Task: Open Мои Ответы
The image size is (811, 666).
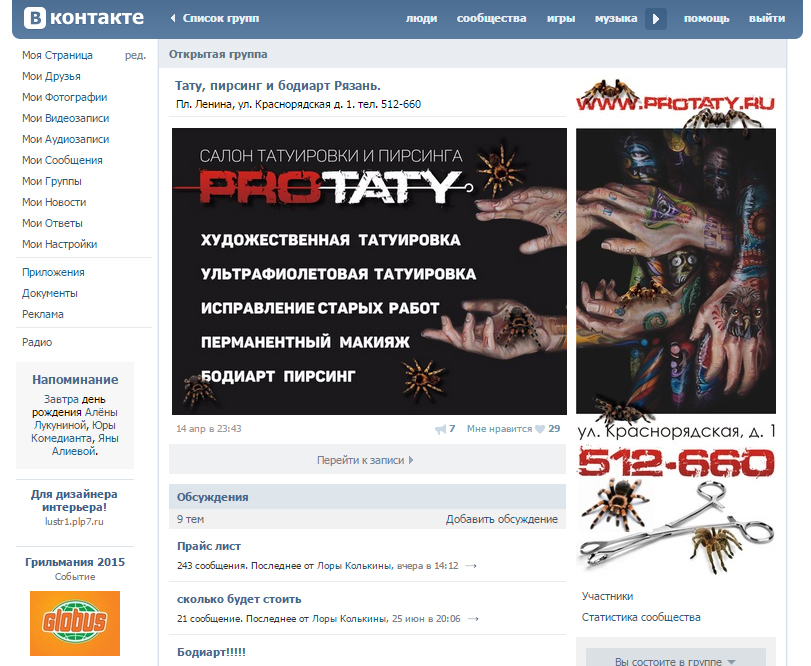Action: coord(52,223)
